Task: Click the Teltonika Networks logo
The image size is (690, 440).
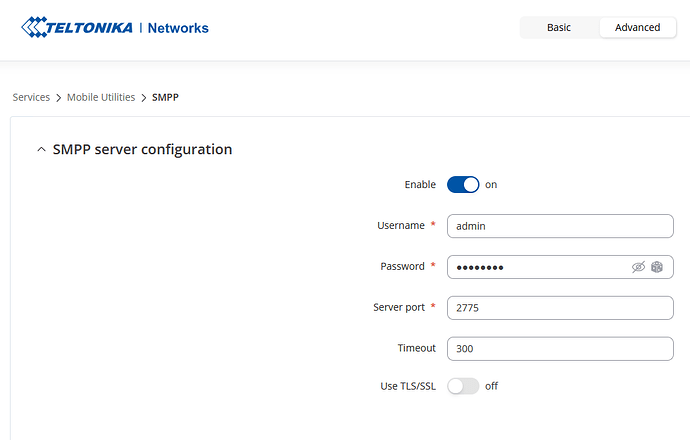Action: click(x=115, y=28)
